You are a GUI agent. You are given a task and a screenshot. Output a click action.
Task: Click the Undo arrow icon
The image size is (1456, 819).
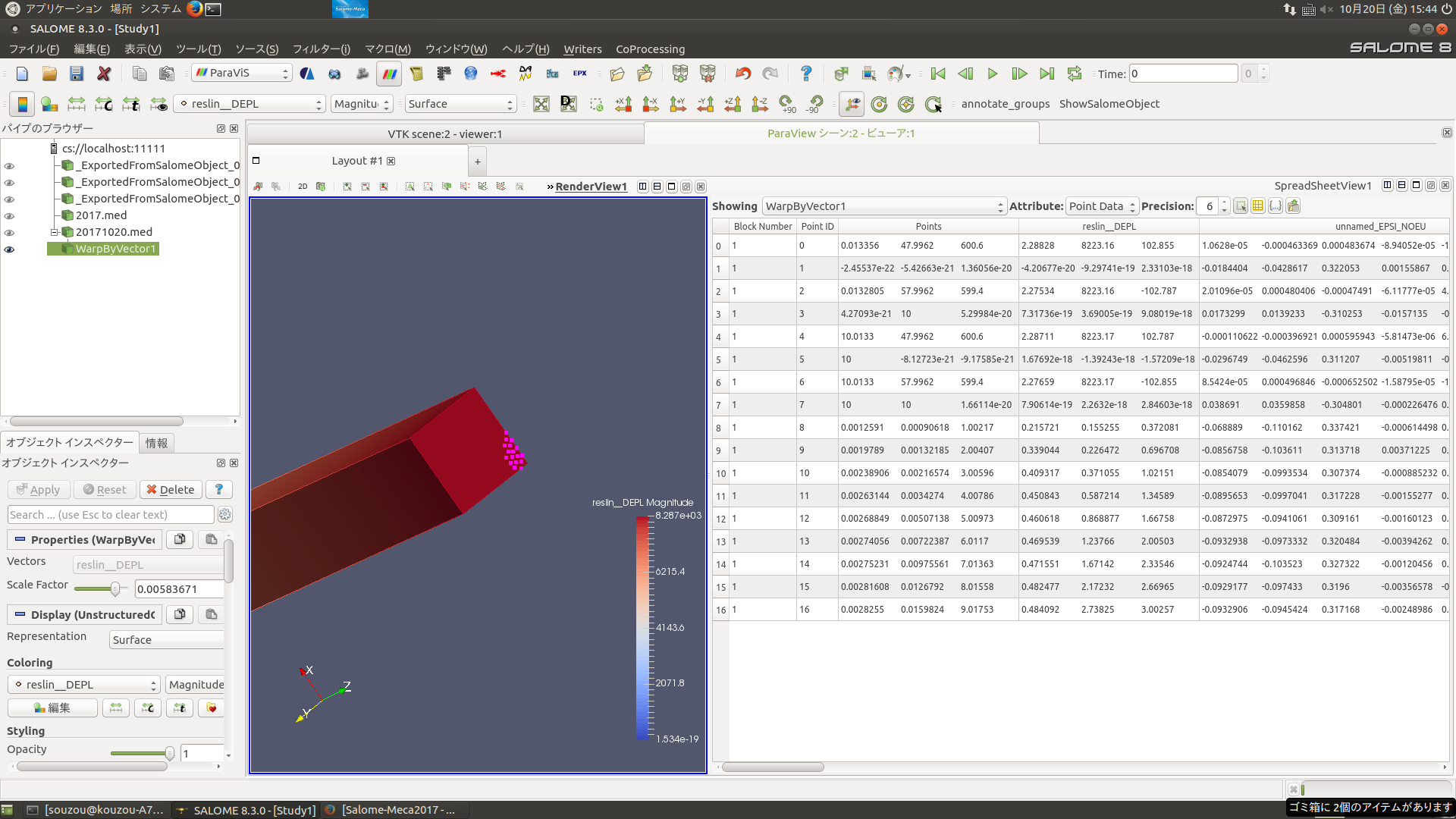pos(742,74)
